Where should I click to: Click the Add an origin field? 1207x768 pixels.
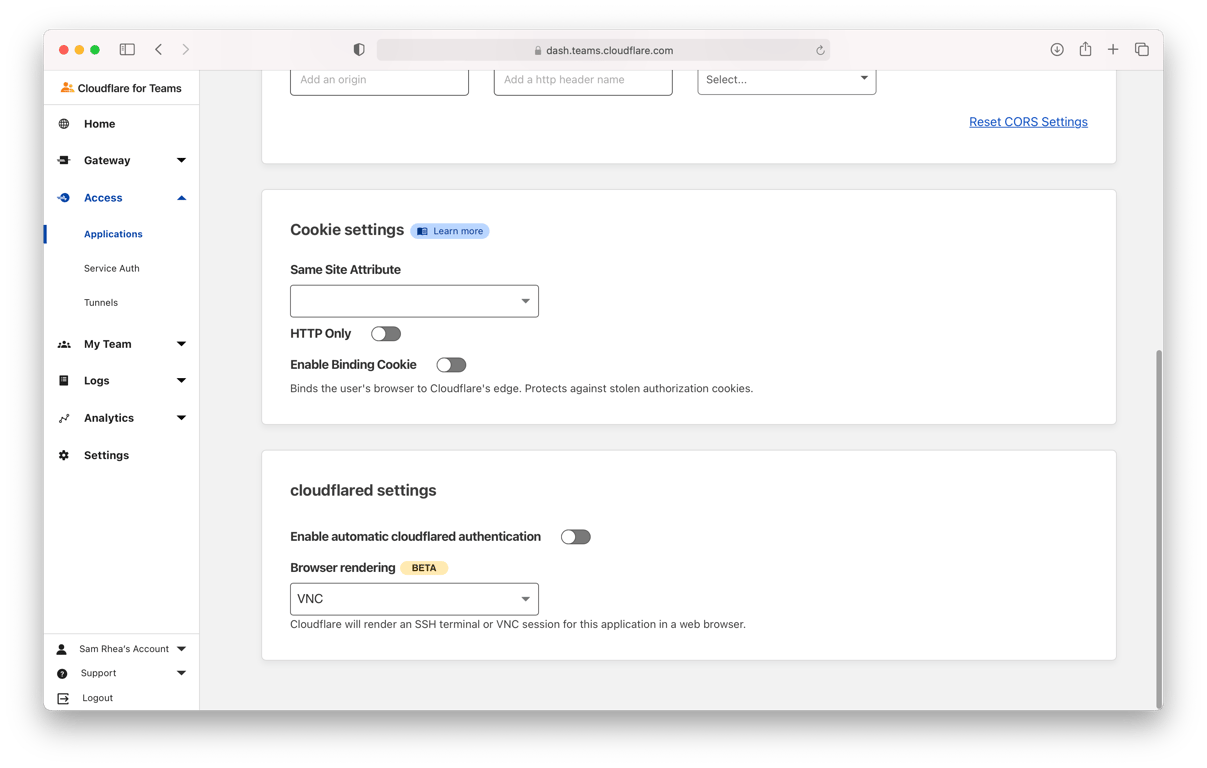coord(379,80)
